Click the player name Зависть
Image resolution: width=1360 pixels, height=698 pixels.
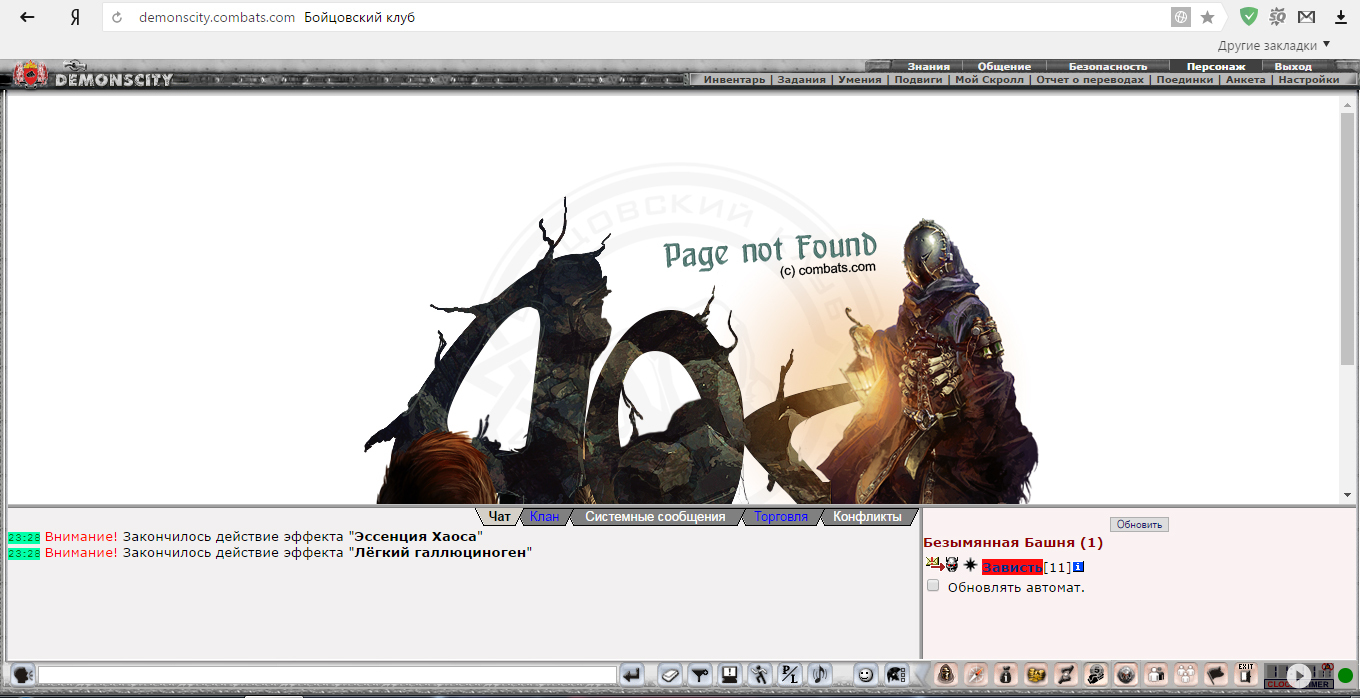pyautogui.click(x=1012, y=567)
